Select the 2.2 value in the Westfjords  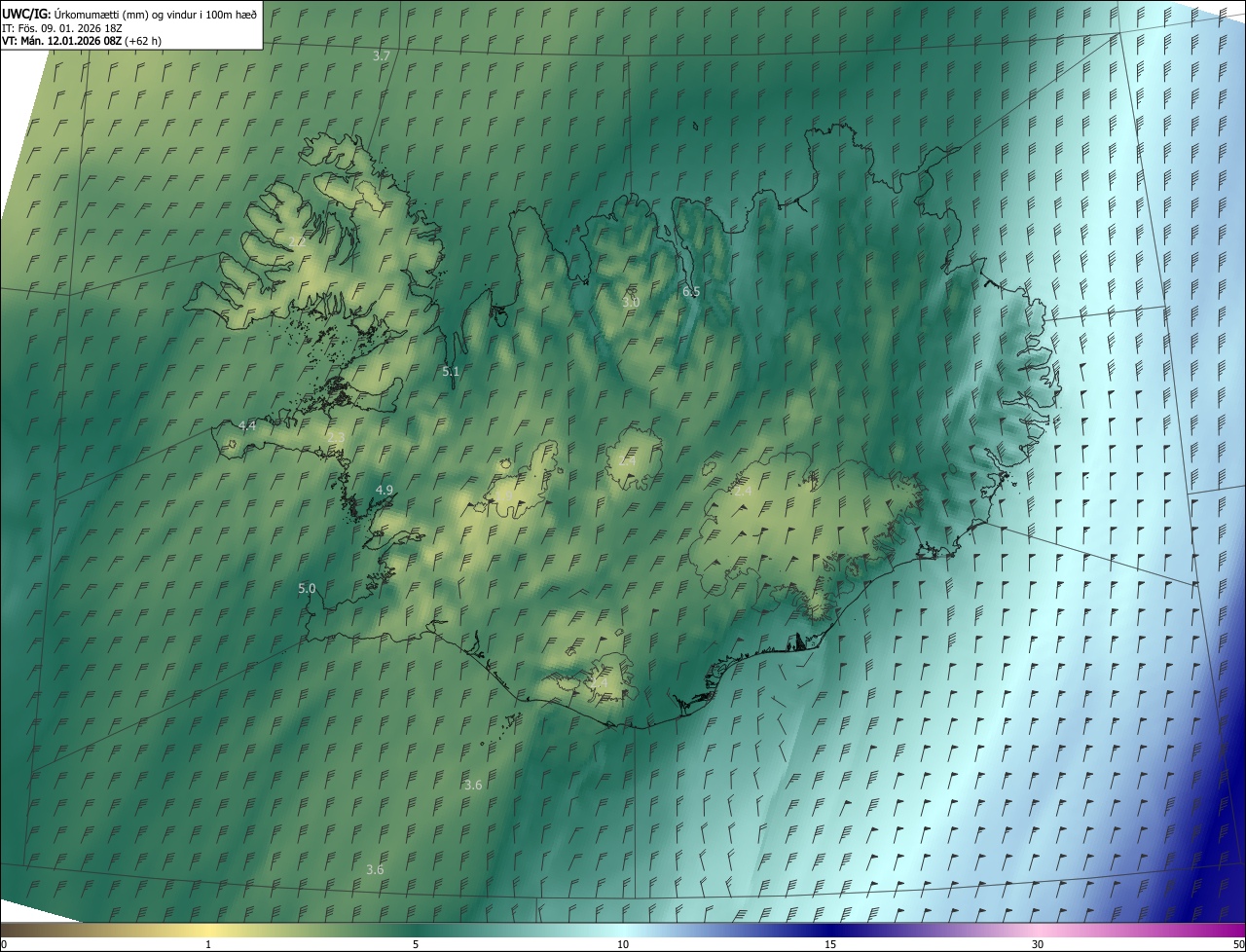click(x=298, y=241)
